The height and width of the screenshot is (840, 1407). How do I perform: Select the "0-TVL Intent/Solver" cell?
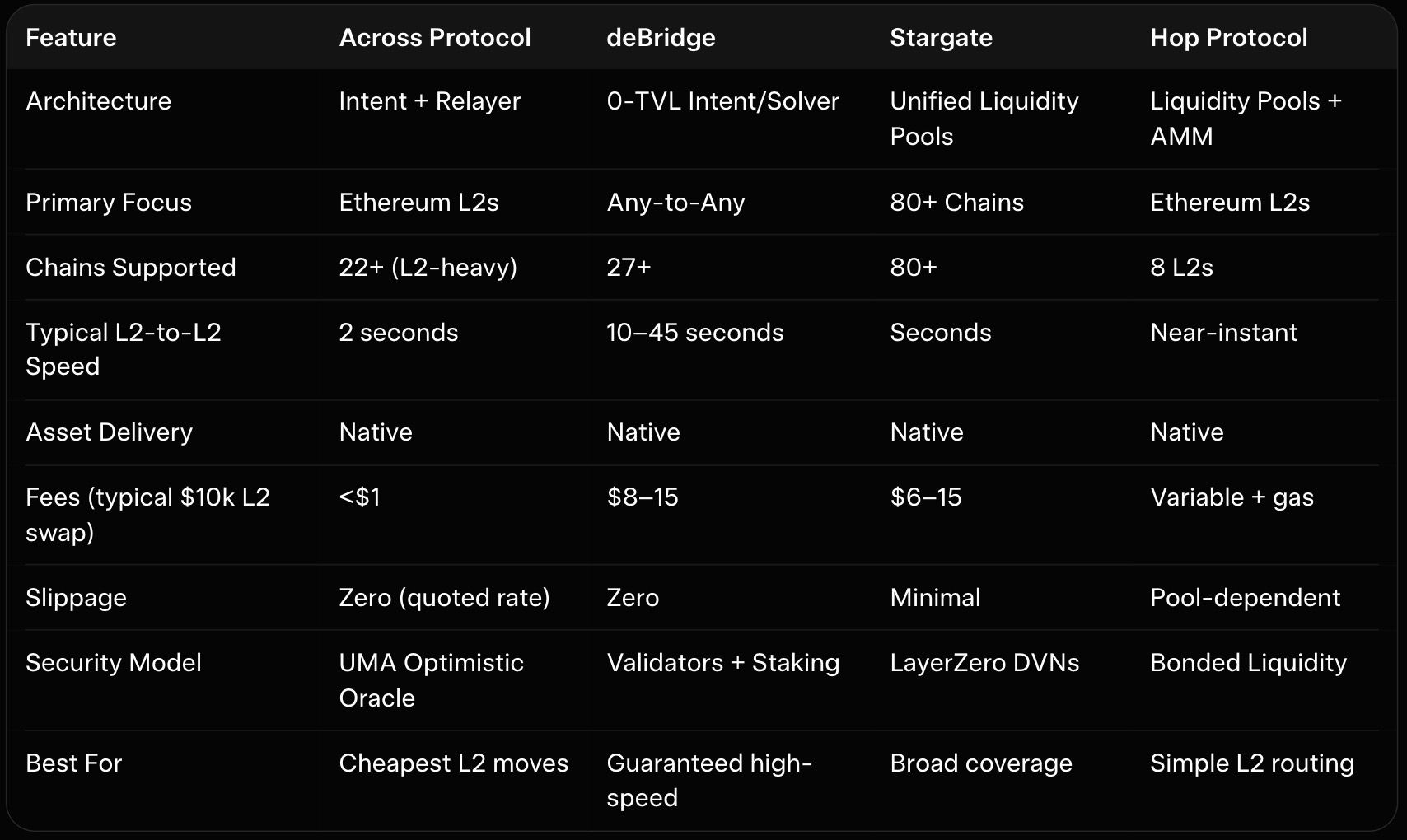click(722, 101)
